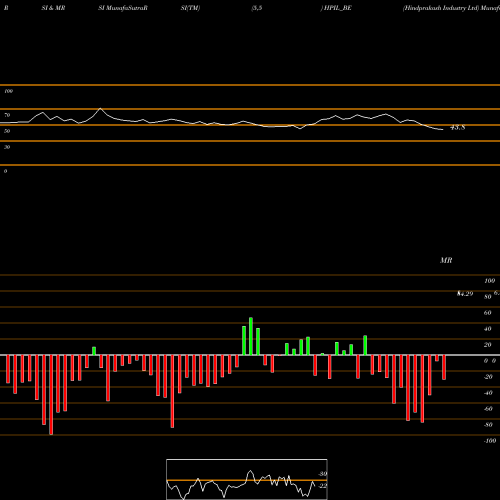Click the RSI axis label 100

tap(8, 91)
